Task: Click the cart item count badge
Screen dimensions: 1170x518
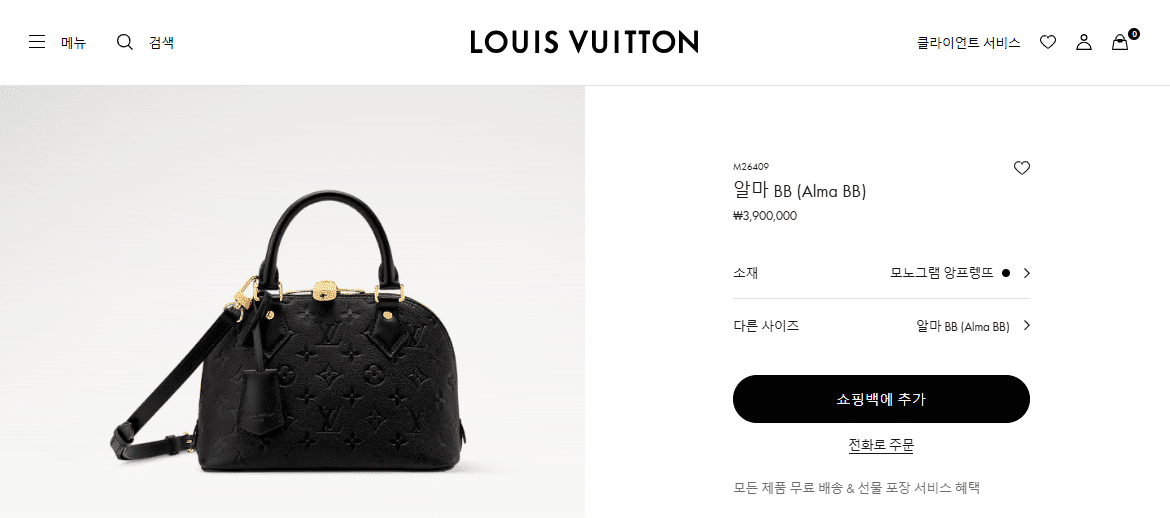Action: [x=1133, y=34]
